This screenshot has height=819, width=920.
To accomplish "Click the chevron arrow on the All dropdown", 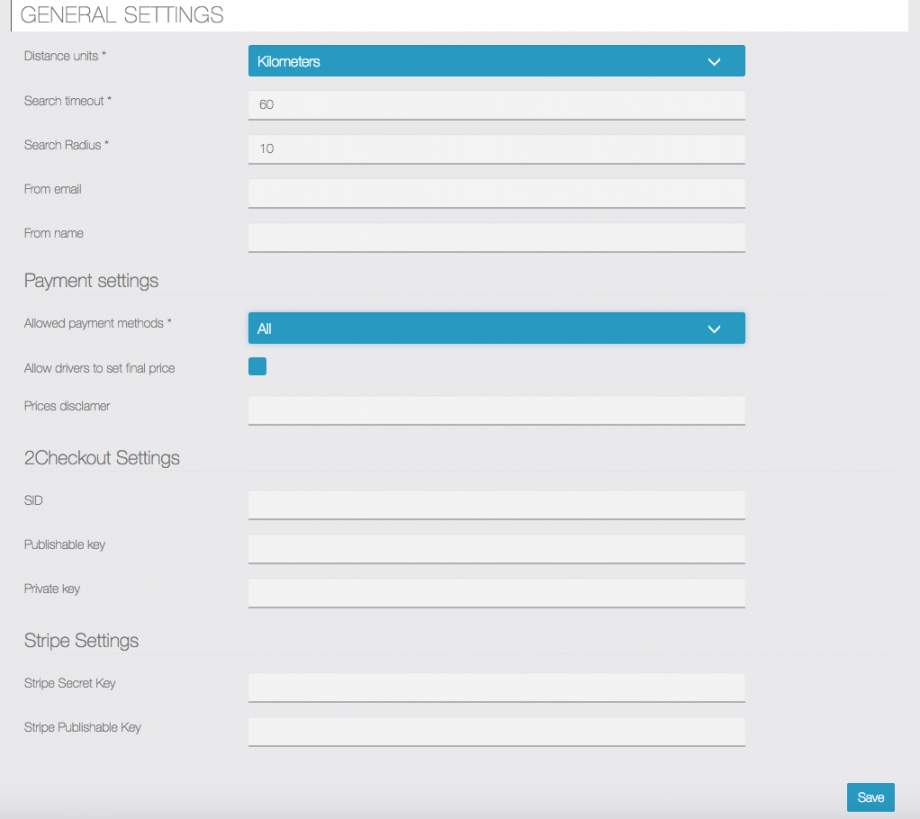I will 714,329.
